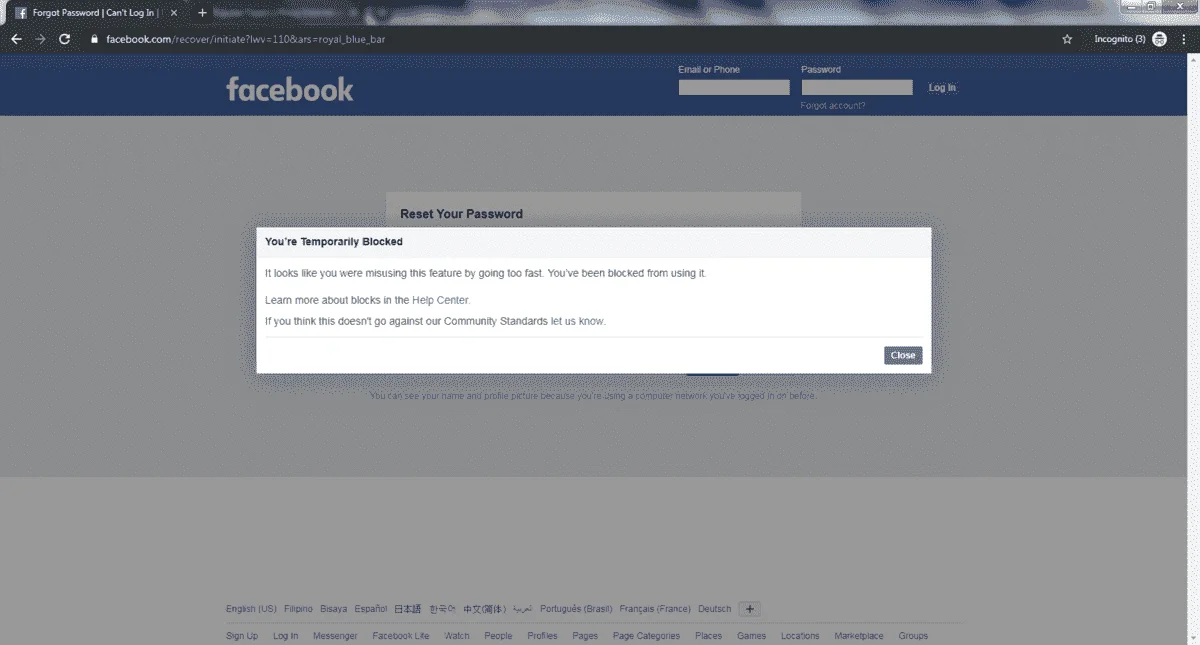Switch language to English (US)
This screenshot has height=645, width=1200.
point(251,609)
